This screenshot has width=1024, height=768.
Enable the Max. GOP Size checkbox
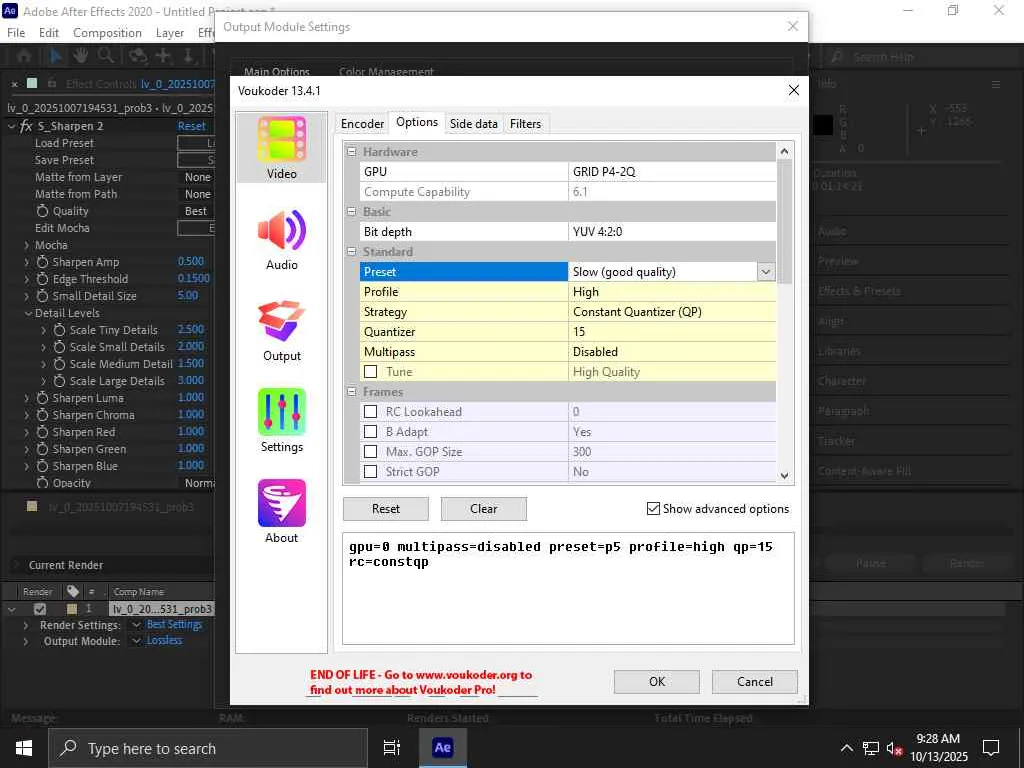click(x=370, y=451)
